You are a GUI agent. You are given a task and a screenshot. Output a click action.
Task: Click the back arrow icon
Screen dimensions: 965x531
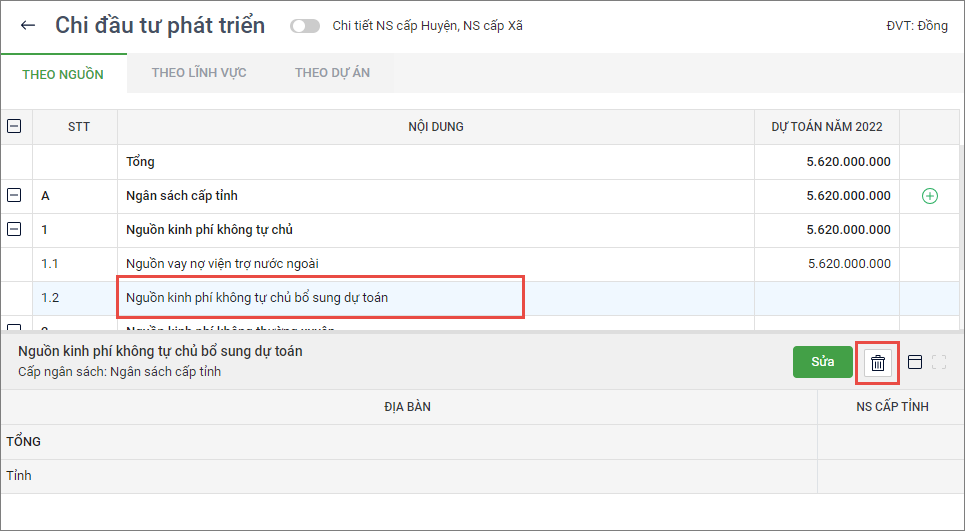pos(28,26)
